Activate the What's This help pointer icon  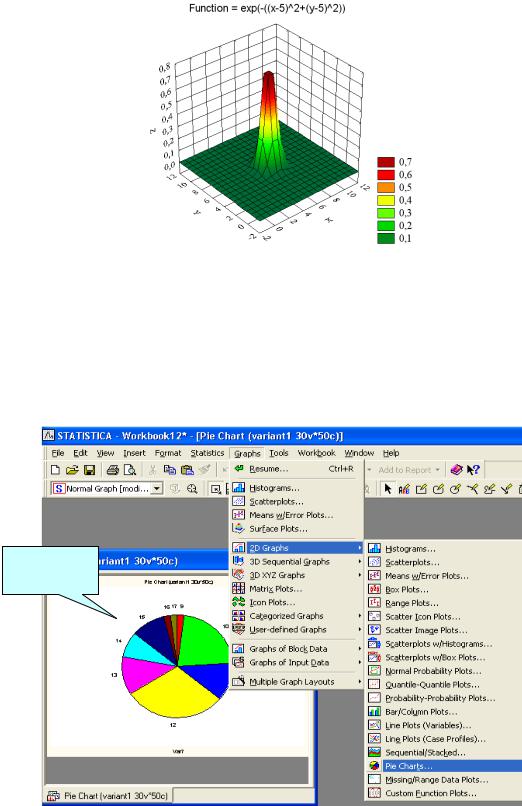click(x=473, y=469)
